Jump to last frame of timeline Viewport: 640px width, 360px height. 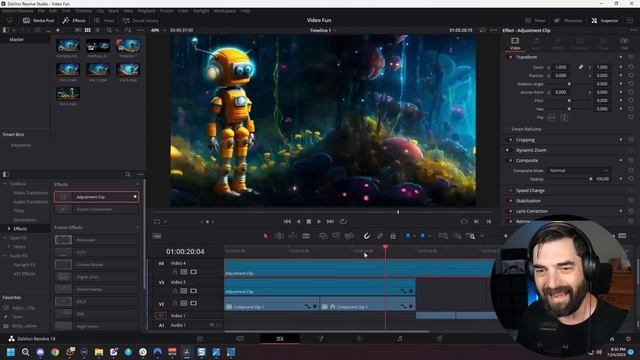[x=330, y=221]
